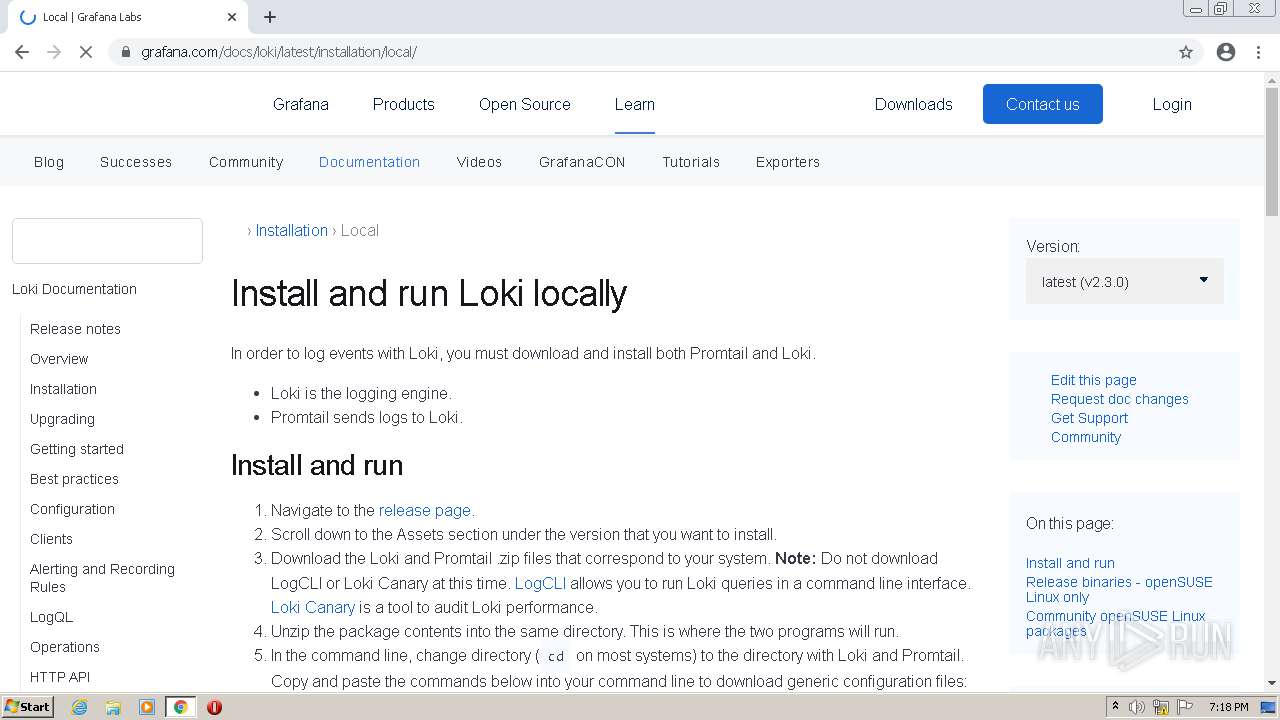Open the red Opera taskbar icon

pyautogui.click(x=214, y=707)
